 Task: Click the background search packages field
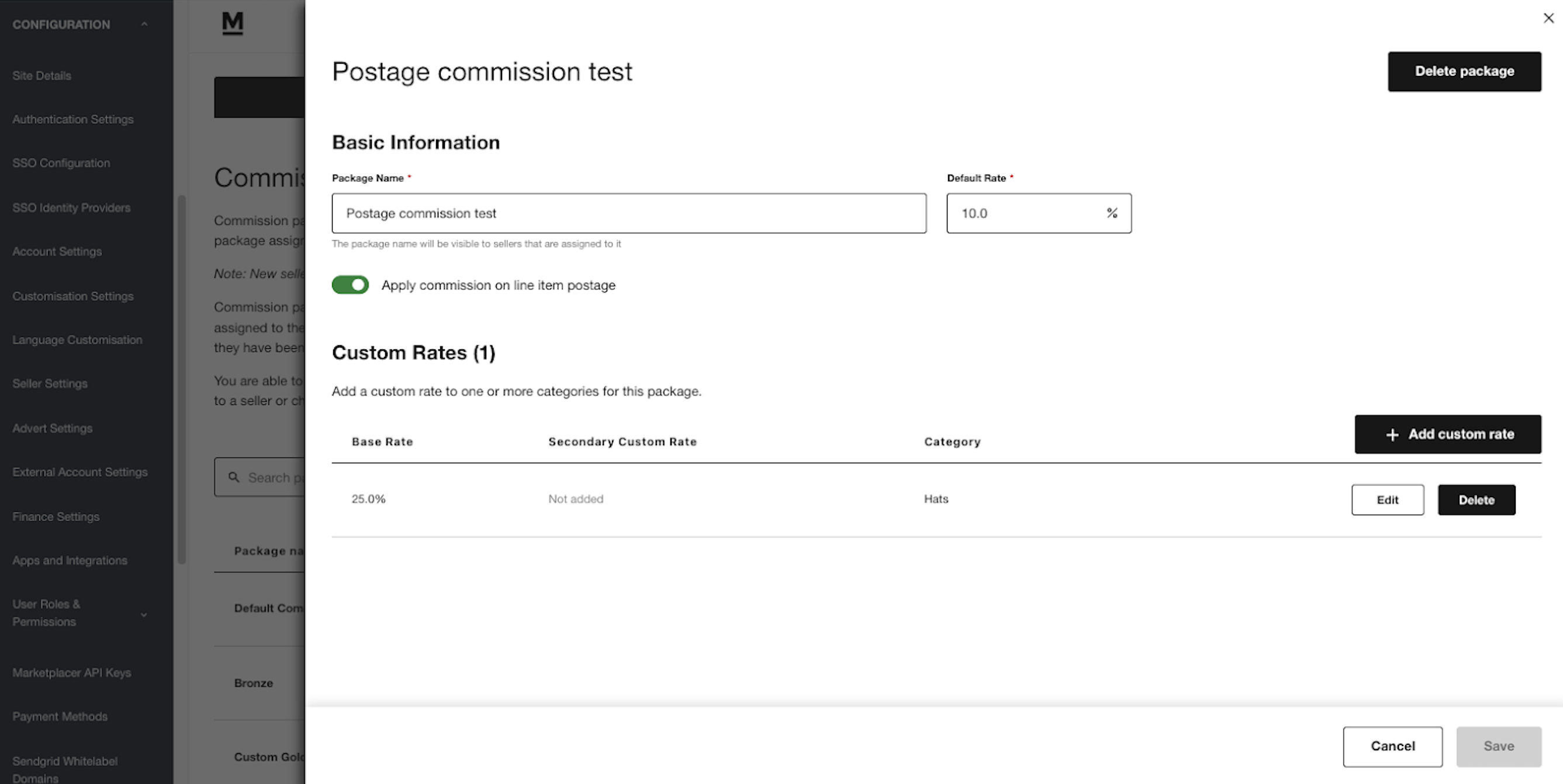tap(260, 477)
